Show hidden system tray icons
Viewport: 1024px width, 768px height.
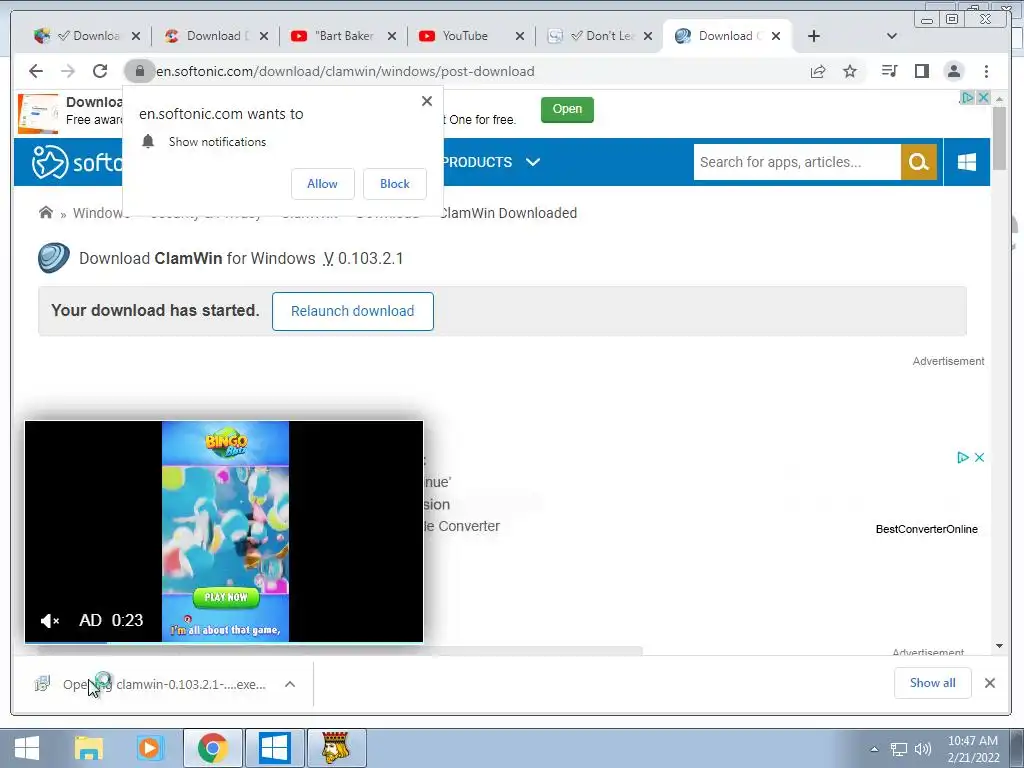tap(874, 749)
